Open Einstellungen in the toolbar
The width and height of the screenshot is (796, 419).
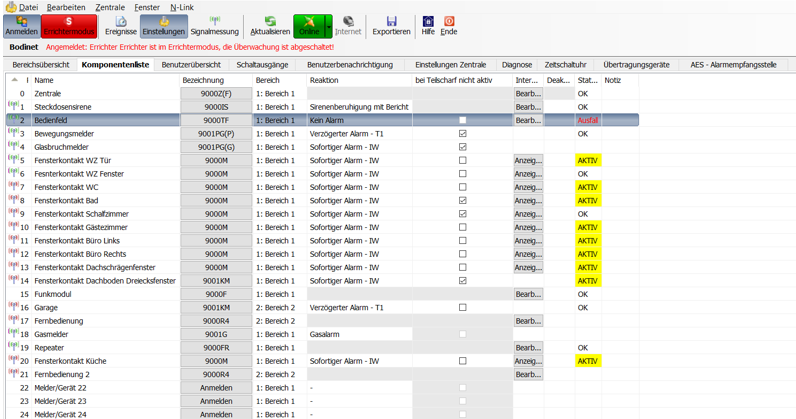(163, 25)
